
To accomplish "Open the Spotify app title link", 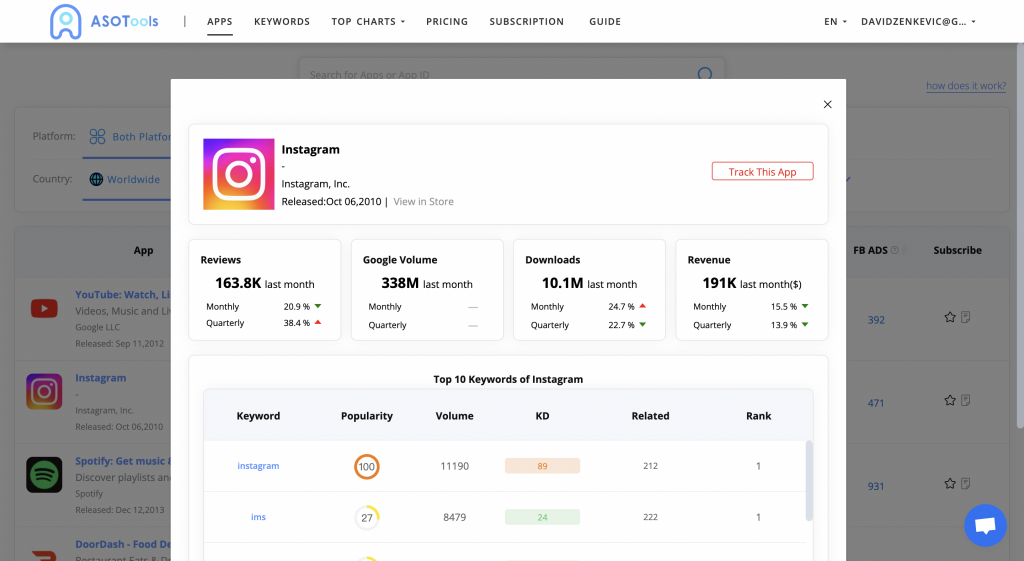I will point(123,461).
